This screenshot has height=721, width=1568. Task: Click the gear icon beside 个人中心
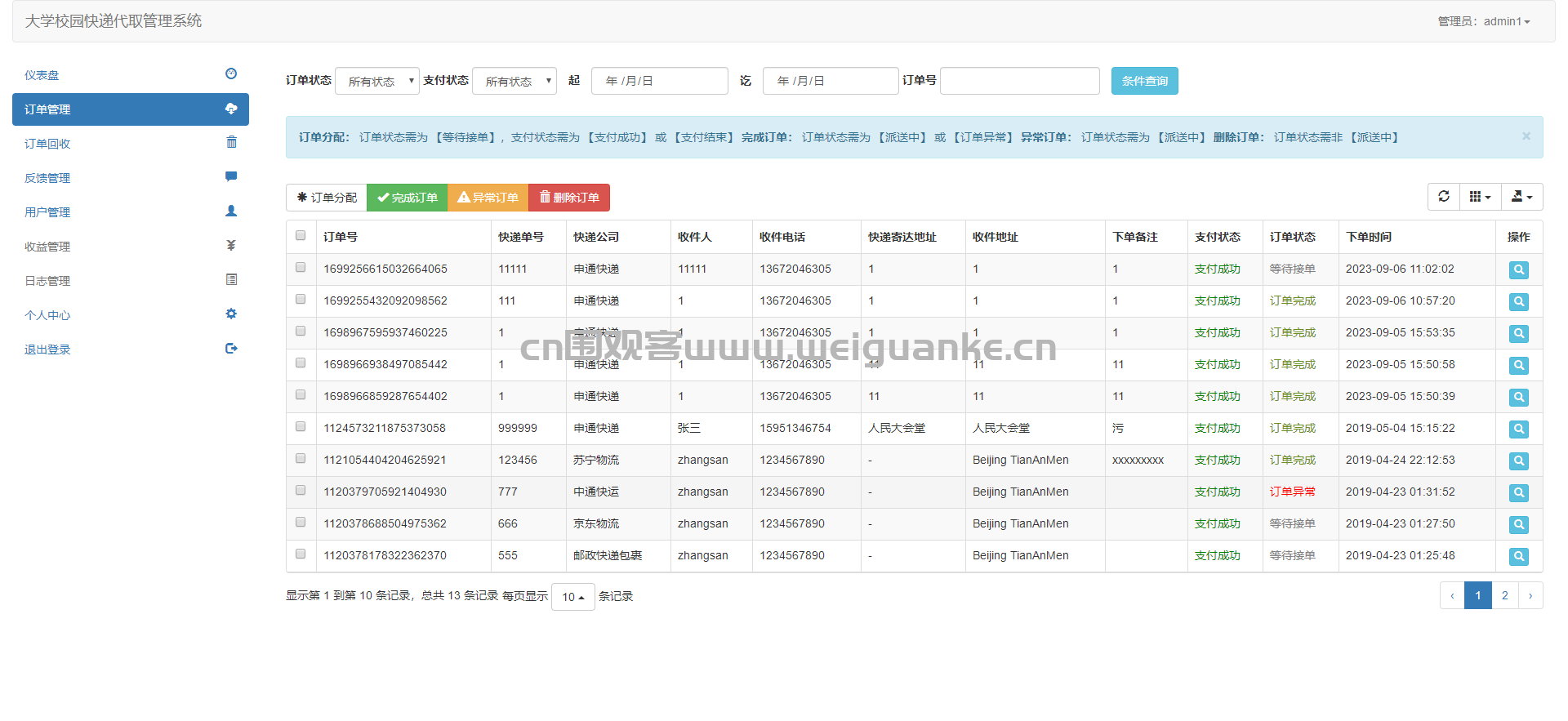tap(231, 314)
